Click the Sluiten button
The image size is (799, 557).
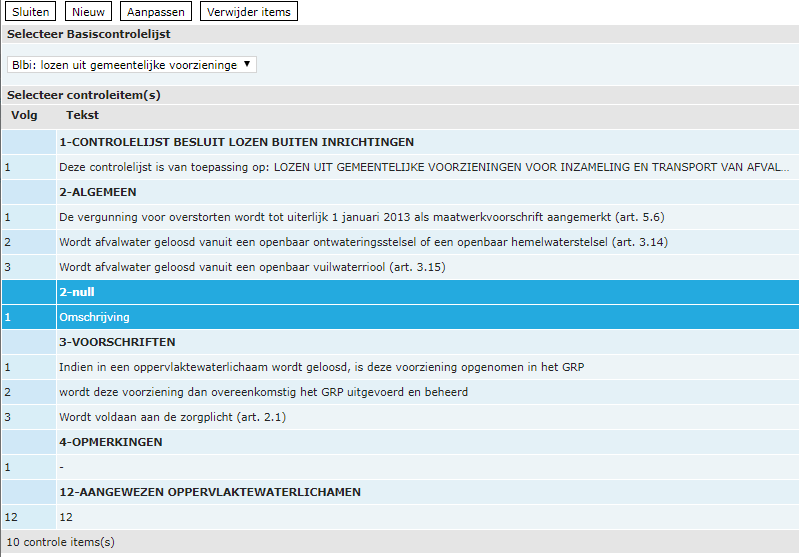tap(31, 12)
